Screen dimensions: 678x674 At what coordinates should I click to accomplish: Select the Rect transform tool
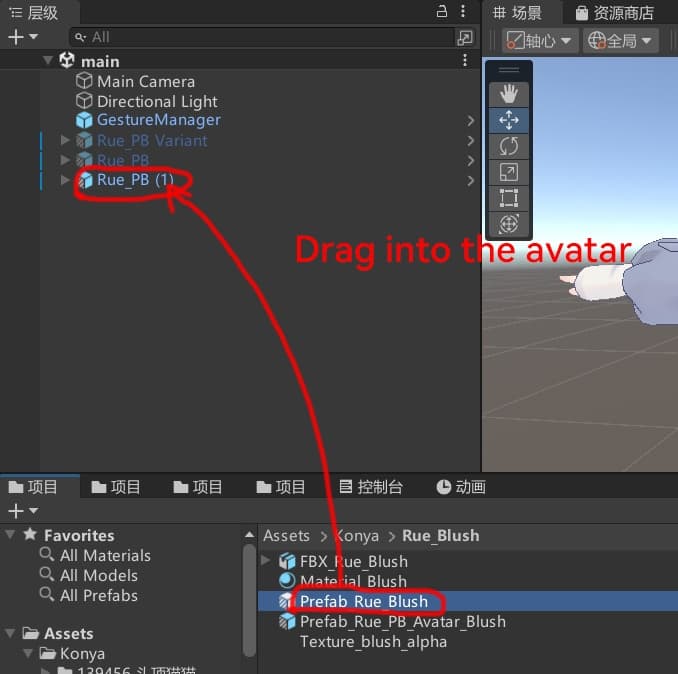click(508, 198)
